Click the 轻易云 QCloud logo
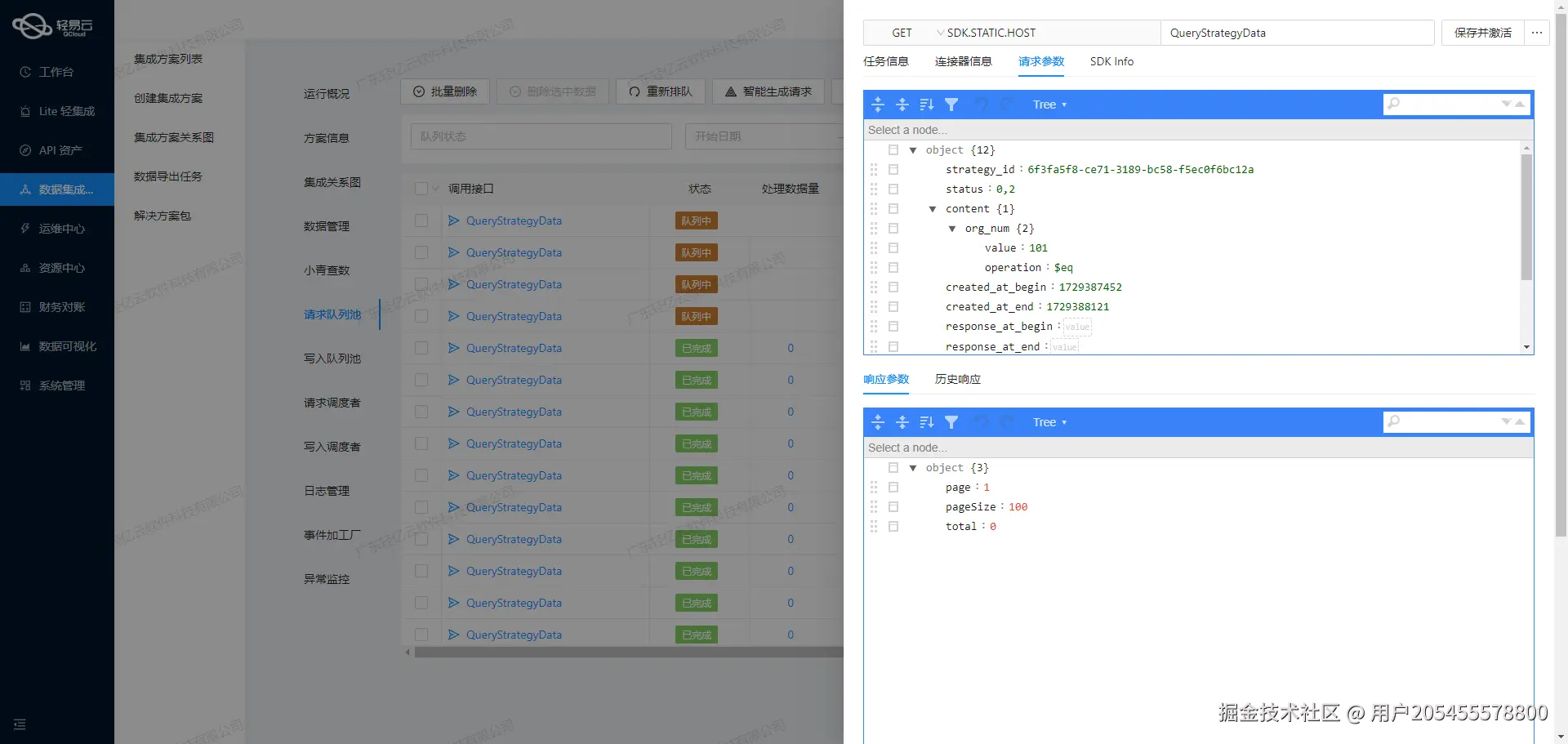Viewport: 1568px width, 744px height. coord(52,26)
